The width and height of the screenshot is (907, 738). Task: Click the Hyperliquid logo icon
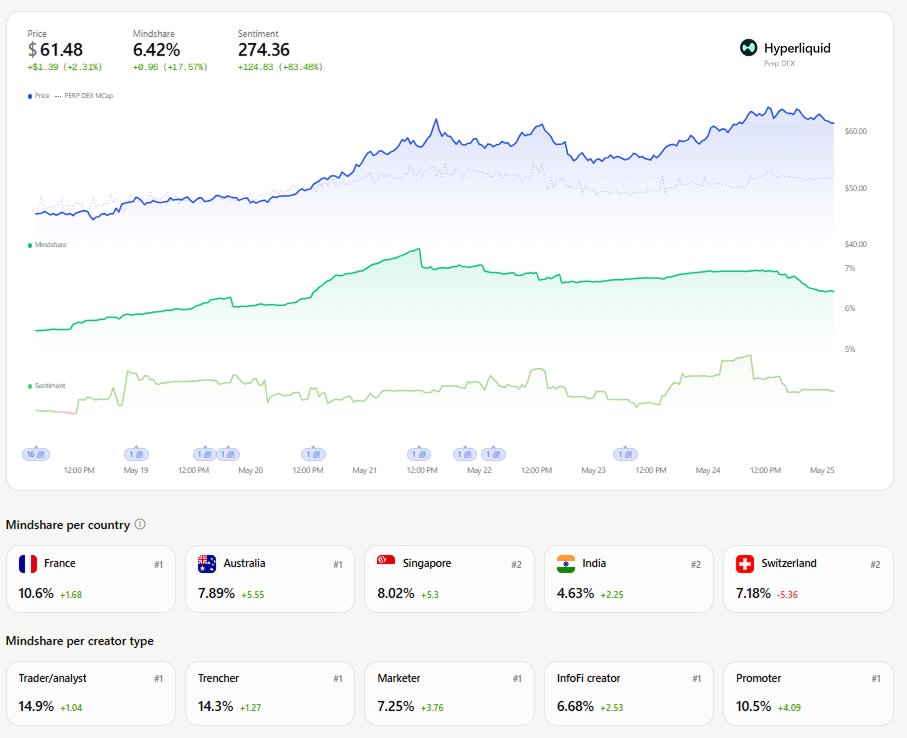749,47
